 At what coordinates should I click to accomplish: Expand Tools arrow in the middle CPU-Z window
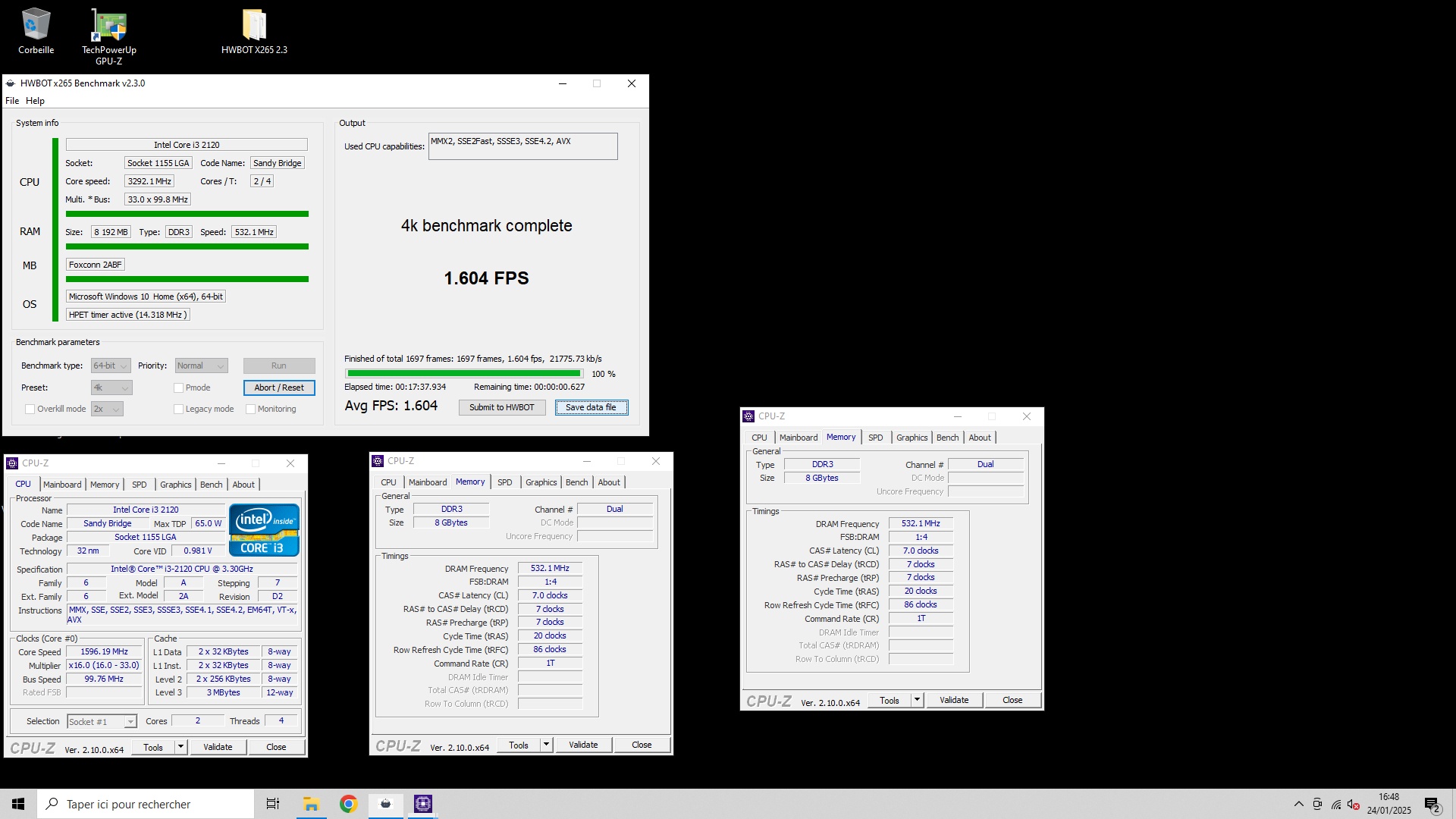click(x=546, y=745)
